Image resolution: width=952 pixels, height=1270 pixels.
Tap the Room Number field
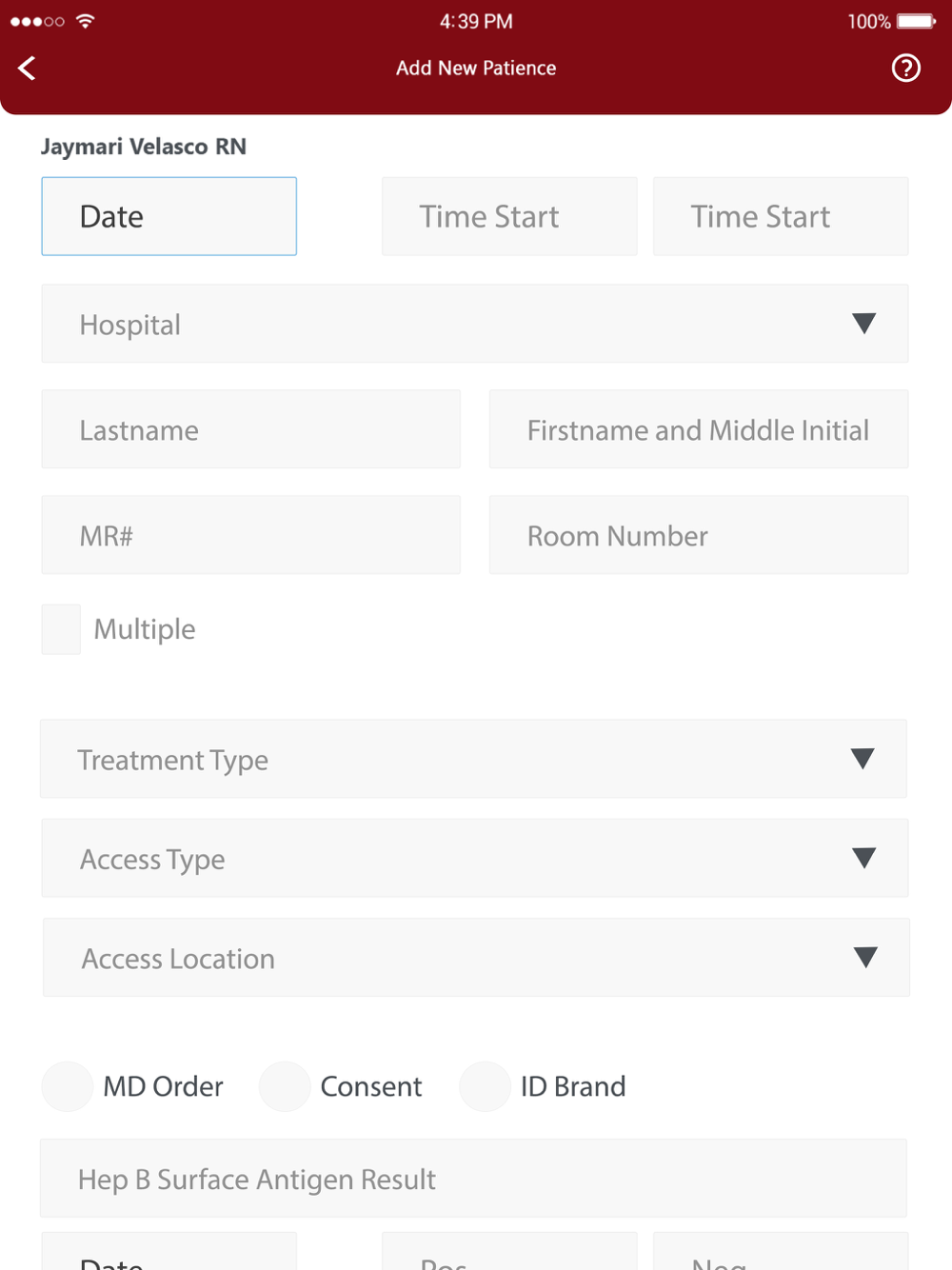click(x=699, y=535)
